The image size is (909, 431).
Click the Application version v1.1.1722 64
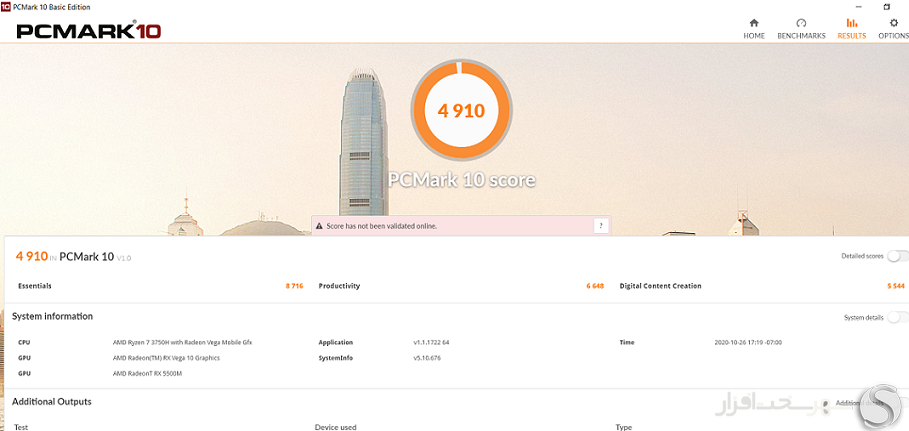[431, 342]
